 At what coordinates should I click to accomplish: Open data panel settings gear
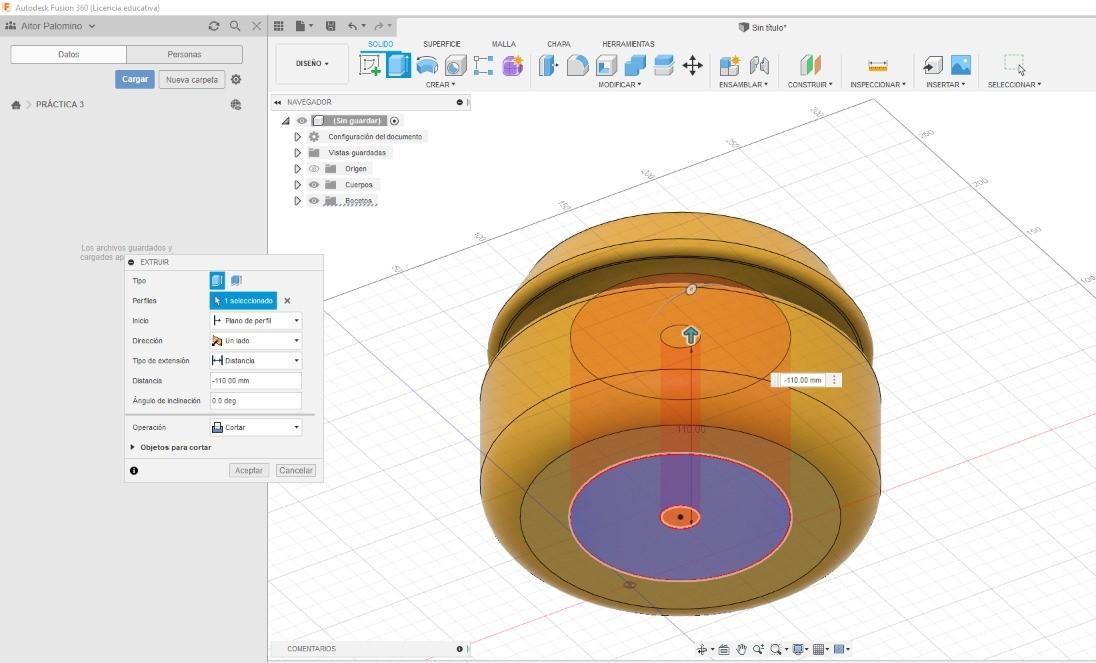tap(236, 79)
